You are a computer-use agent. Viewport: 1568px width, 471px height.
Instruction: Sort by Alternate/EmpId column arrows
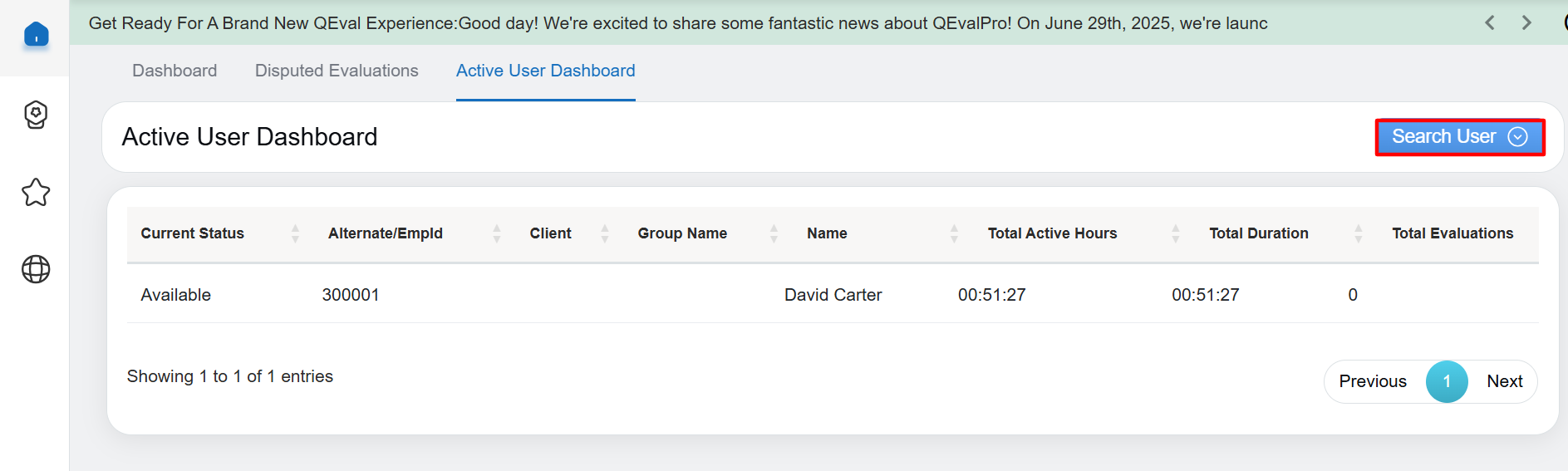click(496, 233)
